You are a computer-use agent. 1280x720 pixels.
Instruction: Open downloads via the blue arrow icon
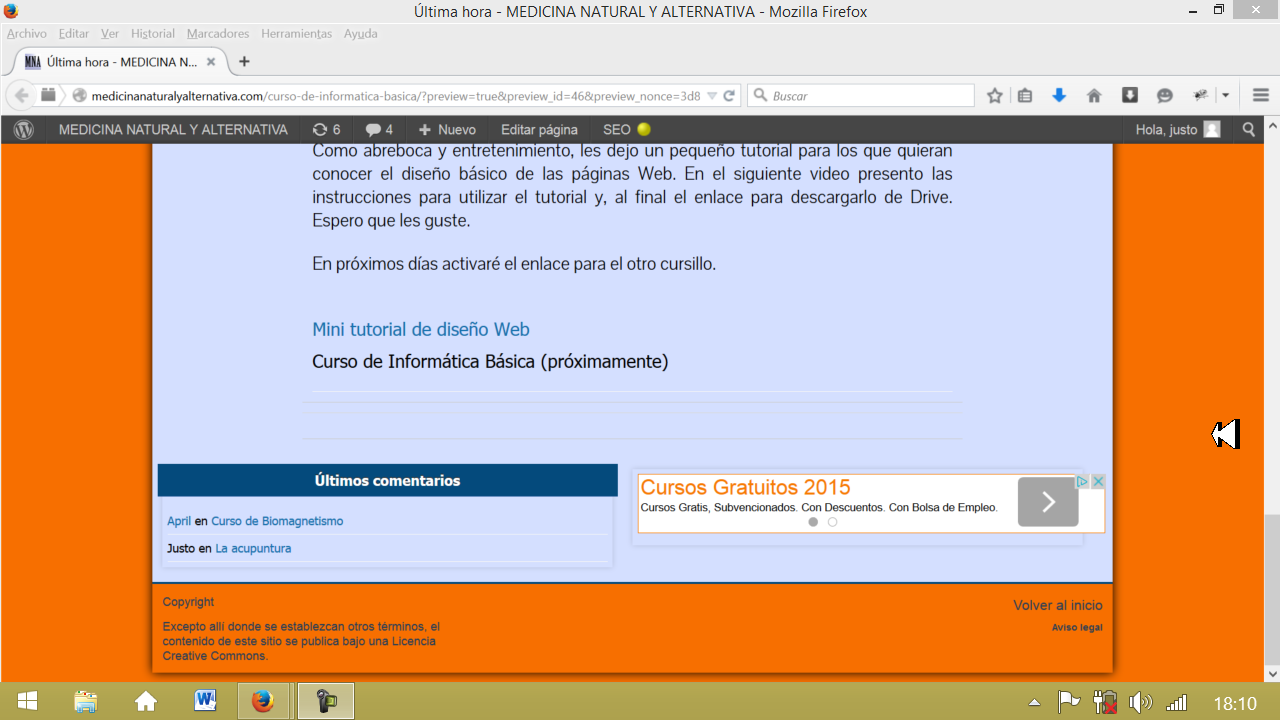click(x=1059, y=95)
